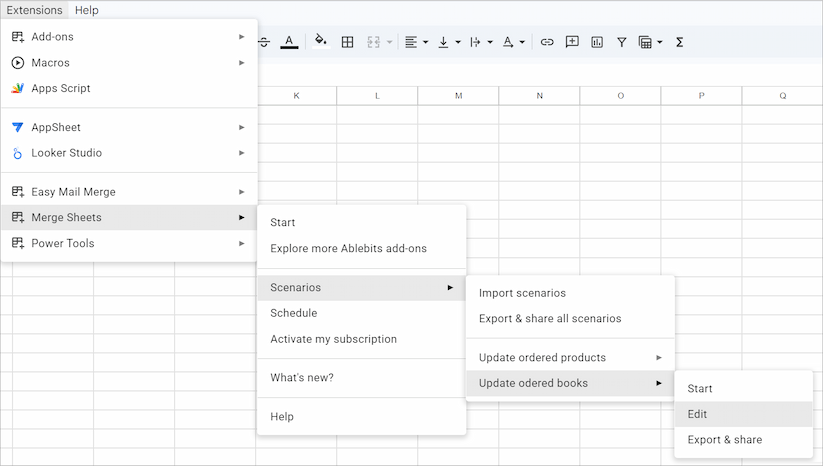The height and width of the screenshot is (466, 823).
Task: Select column N header
Action: point(540,96)
